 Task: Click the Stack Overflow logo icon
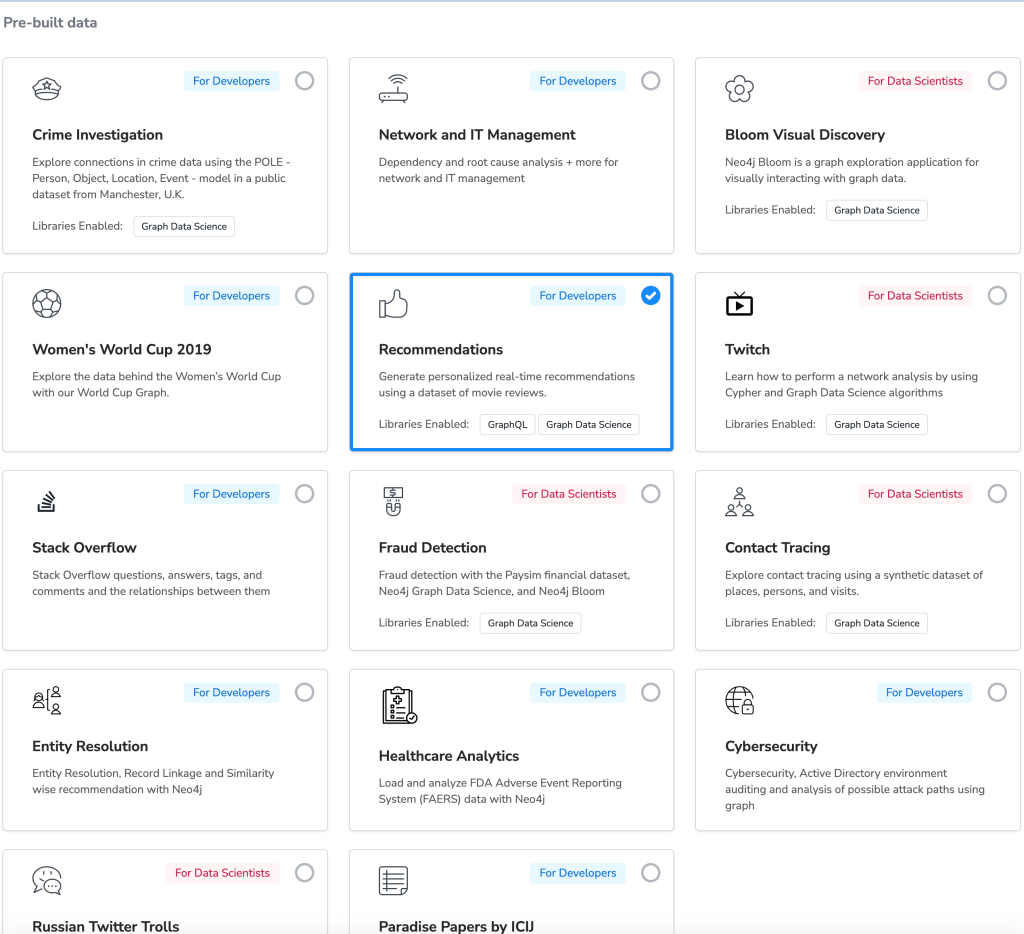[46, 501]
